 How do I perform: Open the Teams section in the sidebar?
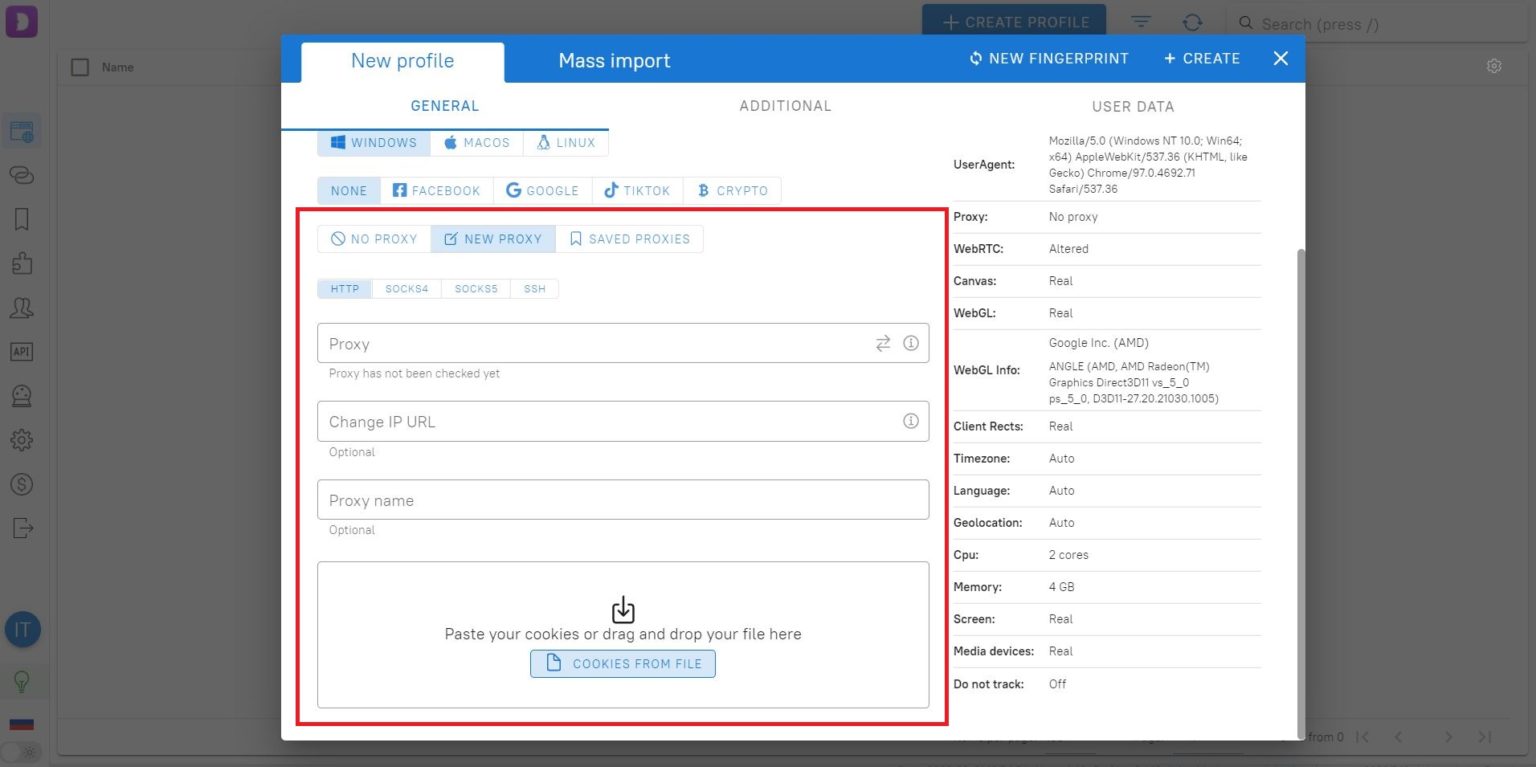click(x=22, y=307)
